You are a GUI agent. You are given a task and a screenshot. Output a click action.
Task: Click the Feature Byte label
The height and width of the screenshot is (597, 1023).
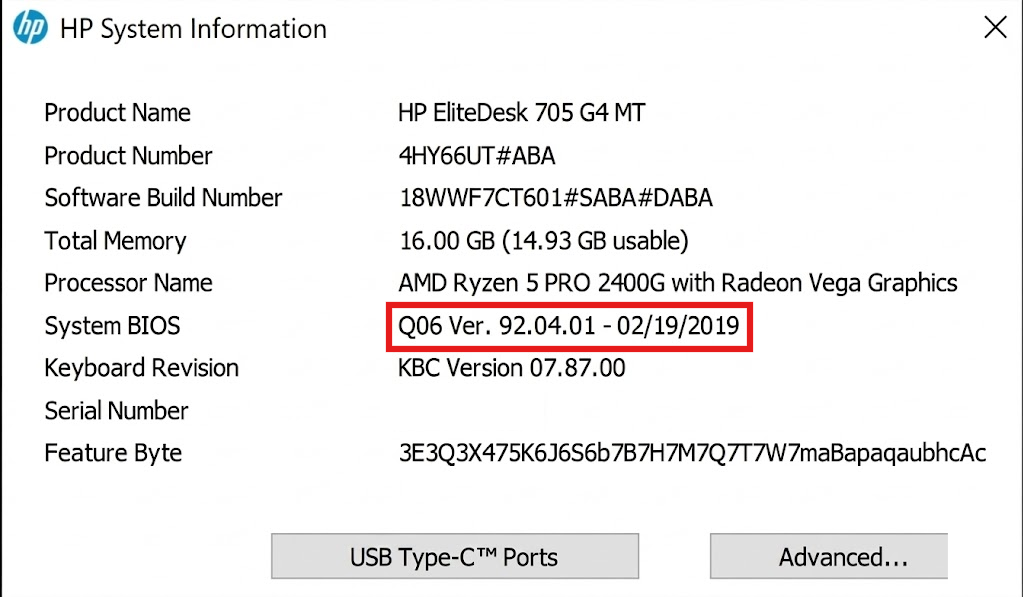click(x=112, y=453)
